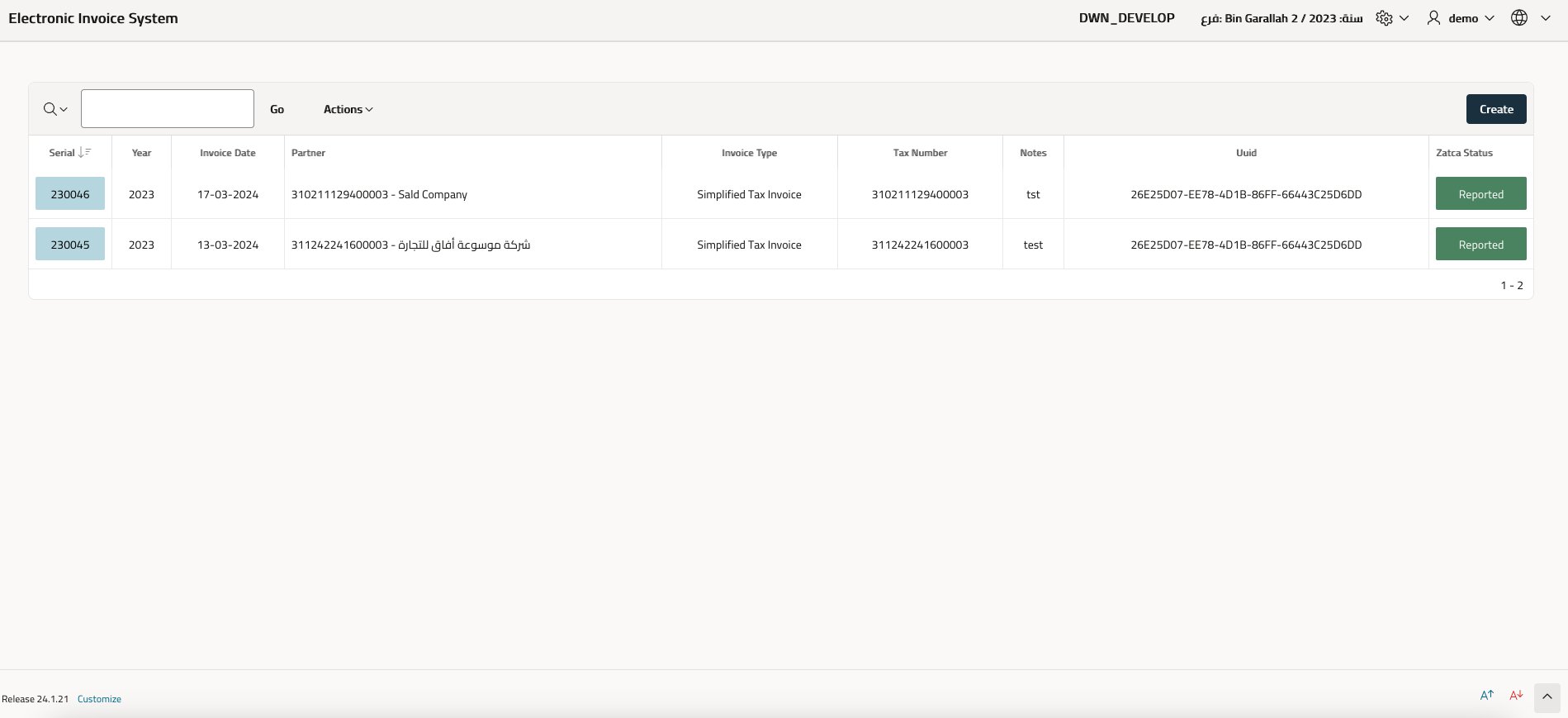Open the Actions dropdown menu
Image resolution: width=1568 pixels, height=718 pixels.
[x=348, y=109]
